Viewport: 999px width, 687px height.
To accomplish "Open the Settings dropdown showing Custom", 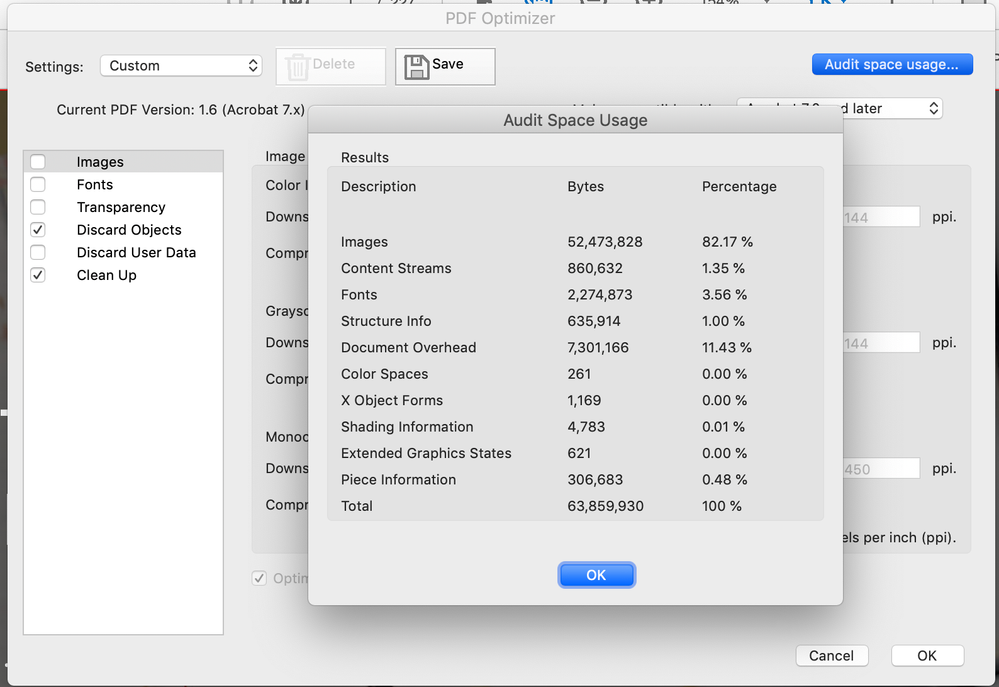I will 181,66.
